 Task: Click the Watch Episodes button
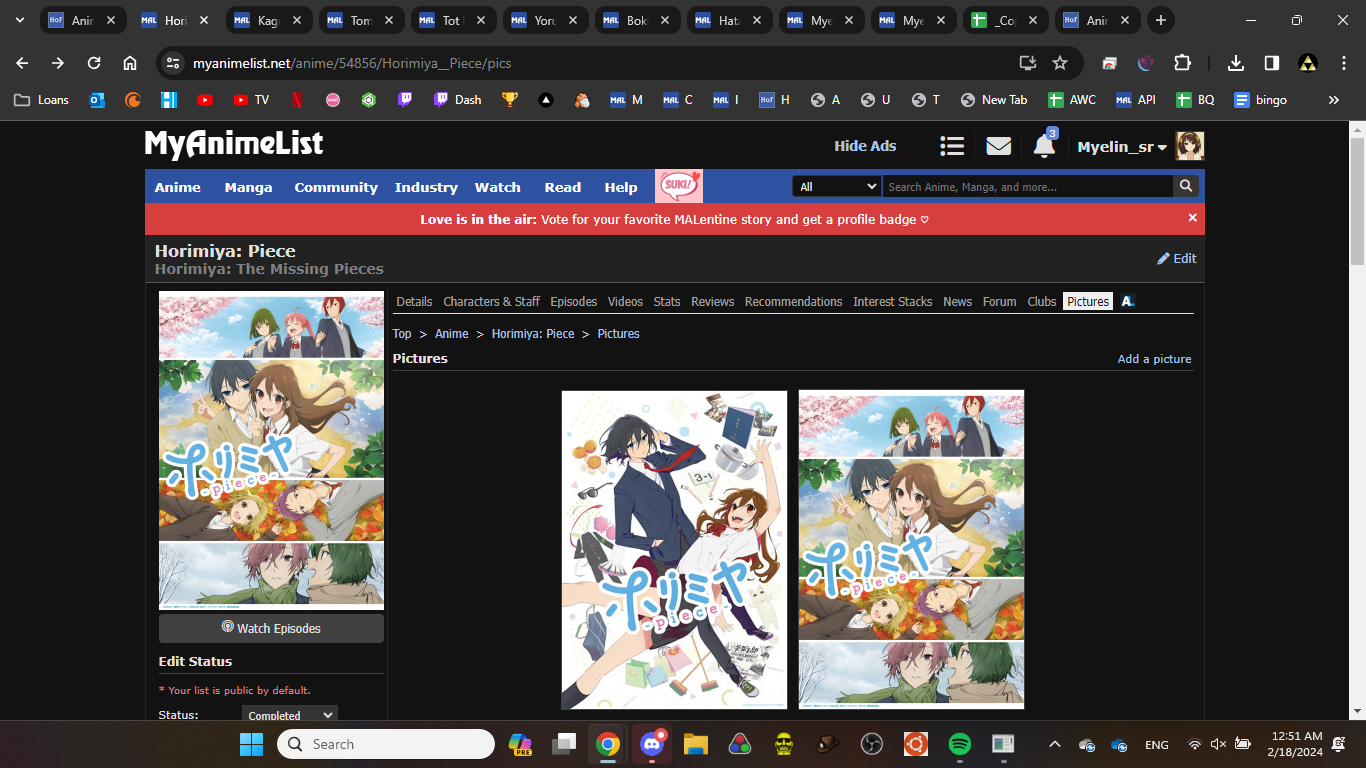point(271,628)
